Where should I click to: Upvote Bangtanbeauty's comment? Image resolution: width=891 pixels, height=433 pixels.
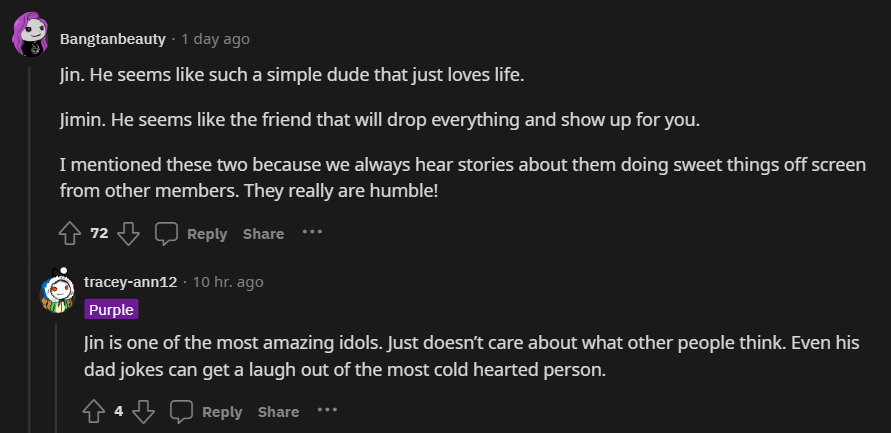[69, 233]
